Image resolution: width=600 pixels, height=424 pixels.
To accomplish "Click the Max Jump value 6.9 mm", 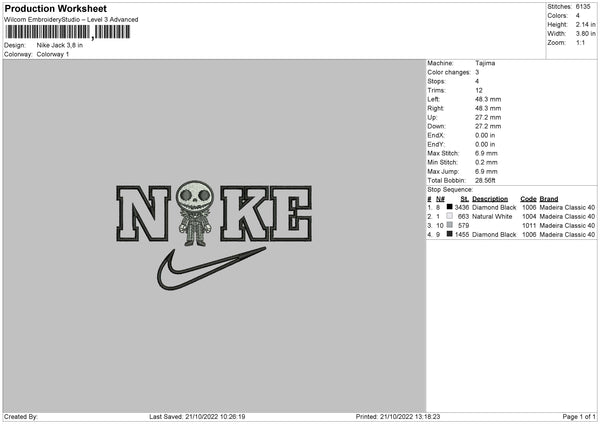I will click(x=486, y=171).
